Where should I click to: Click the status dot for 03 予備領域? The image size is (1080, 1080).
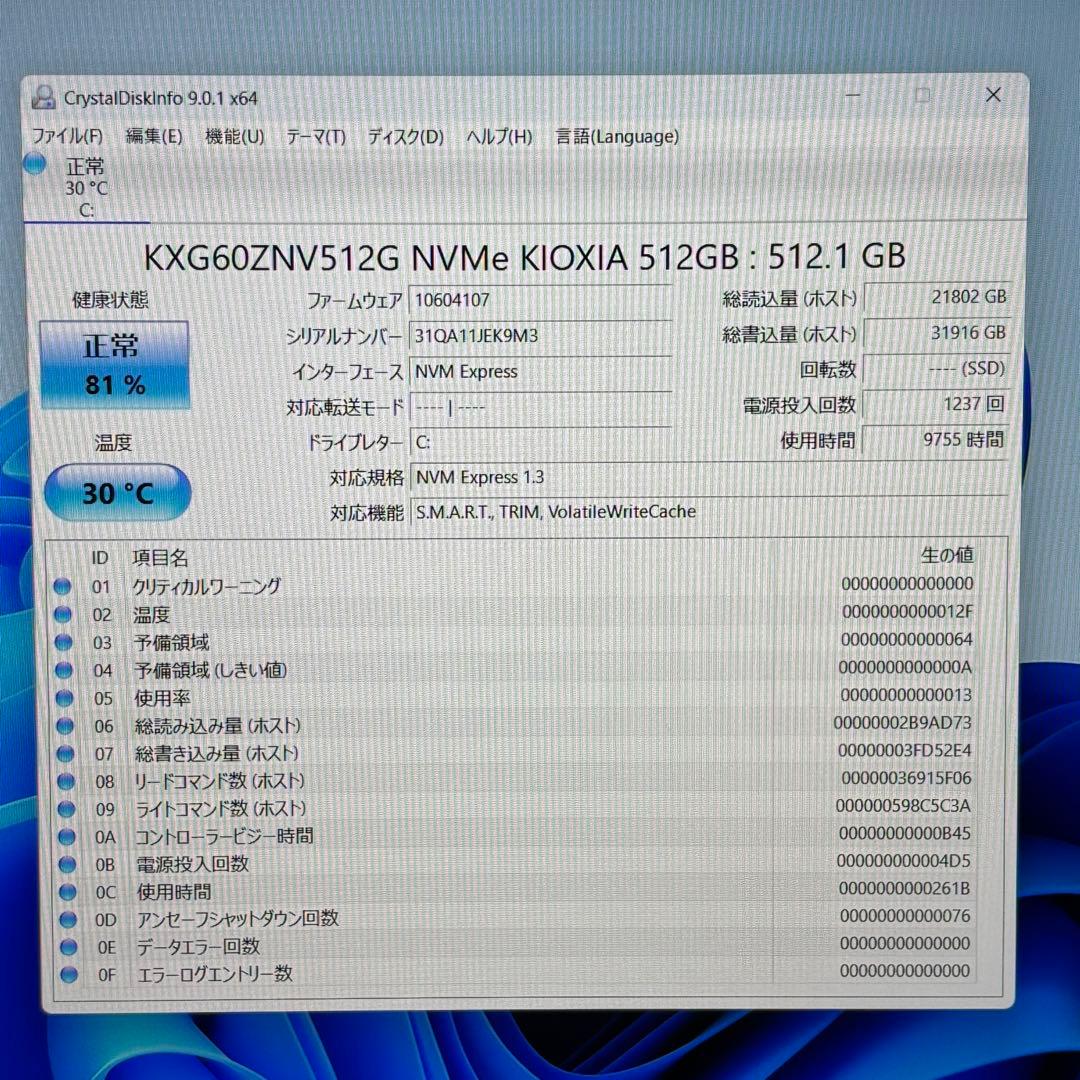pos(63,642)
